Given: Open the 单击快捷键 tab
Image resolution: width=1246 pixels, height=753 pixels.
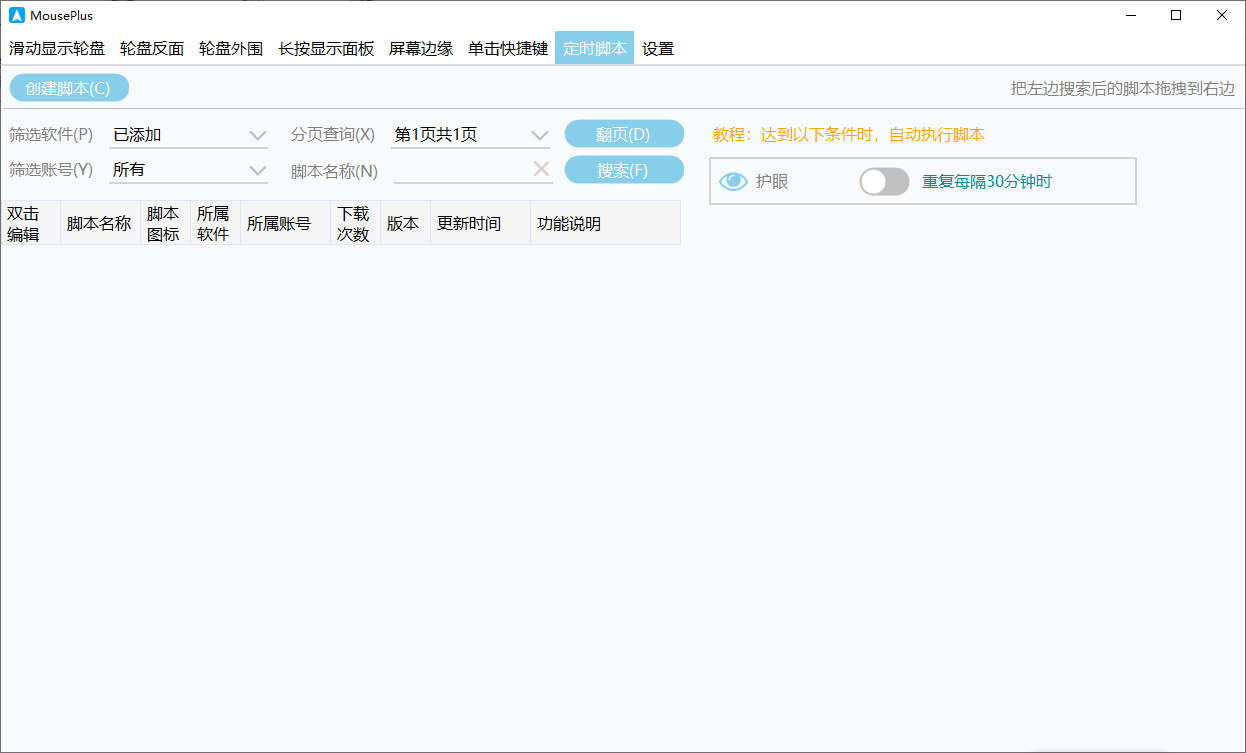Looking at the screenshot, I should pos(508,48).
